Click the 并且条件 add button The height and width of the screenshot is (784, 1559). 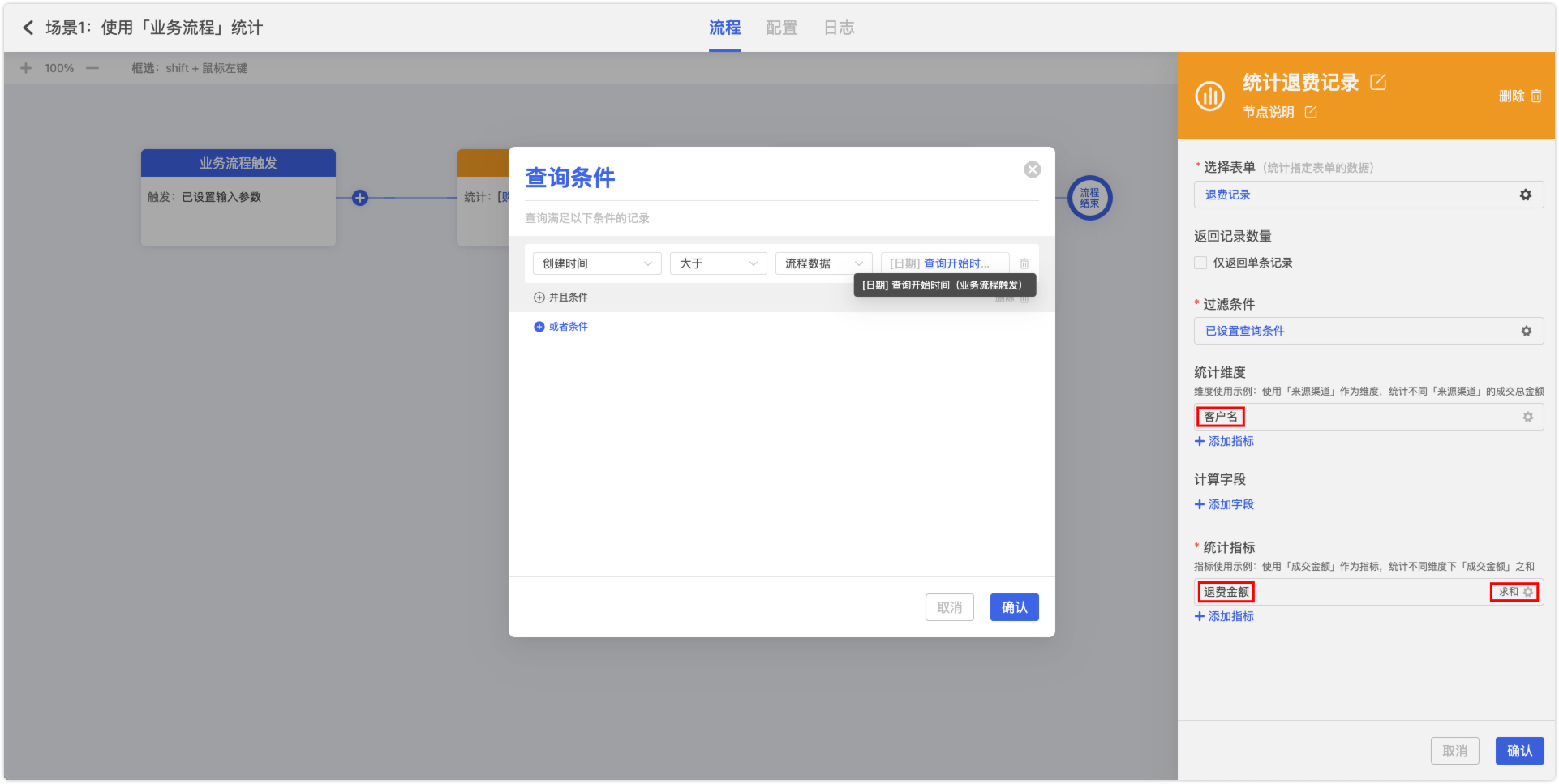[561, 298]
